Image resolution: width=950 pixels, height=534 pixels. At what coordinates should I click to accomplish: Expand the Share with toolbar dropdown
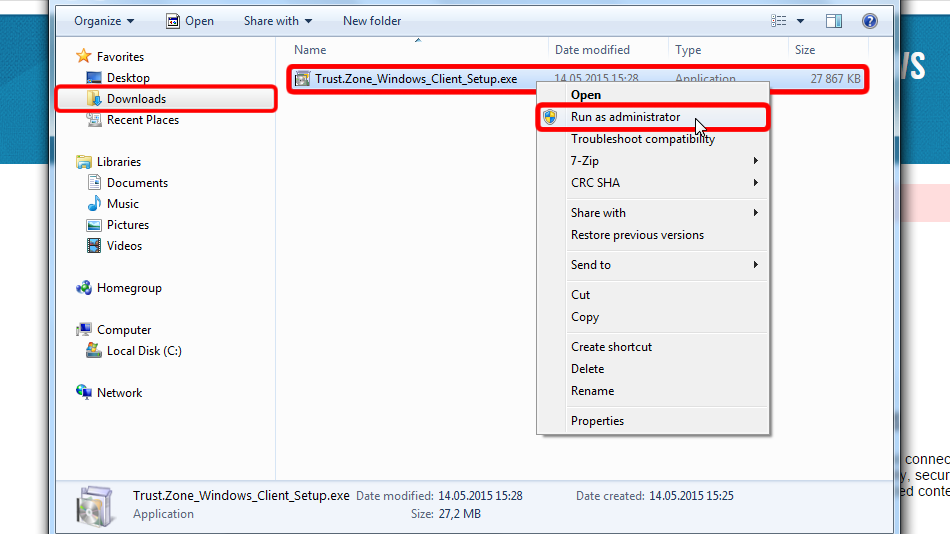click(x=277, y=21)
